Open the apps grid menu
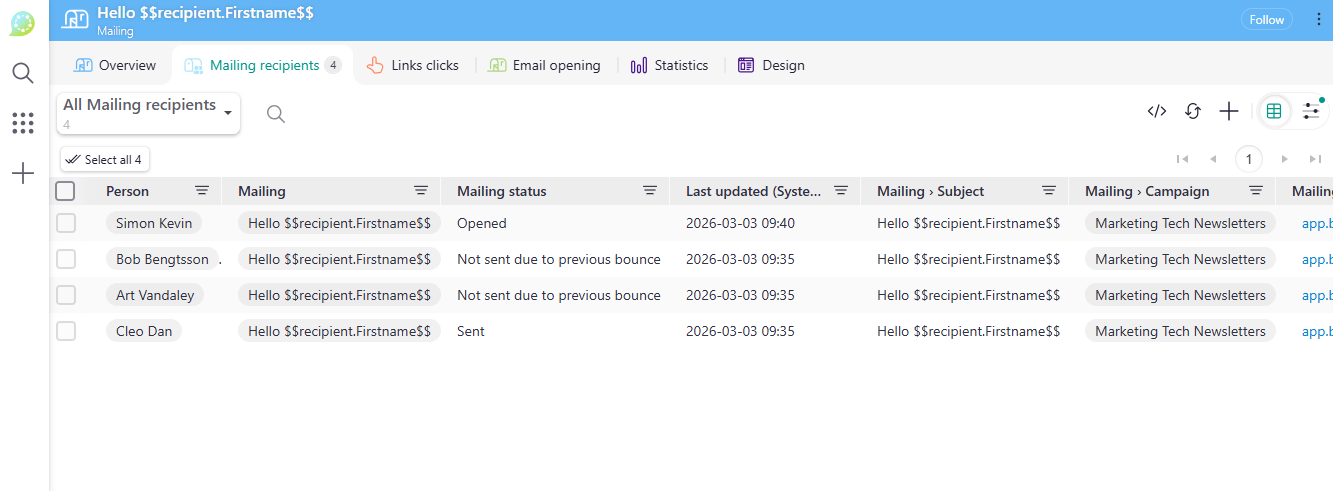1333x491 pixels. (23, 123)
